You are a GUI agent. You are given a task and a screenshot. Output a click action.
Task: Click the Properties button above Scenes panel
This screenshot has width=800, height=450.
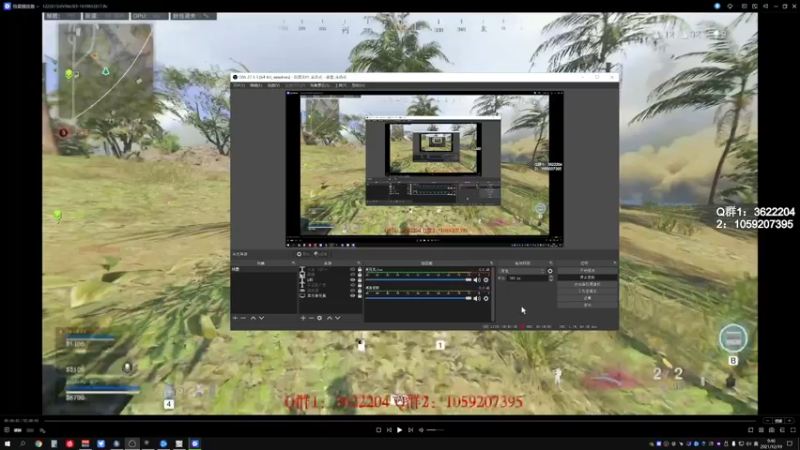pos(303,254)
